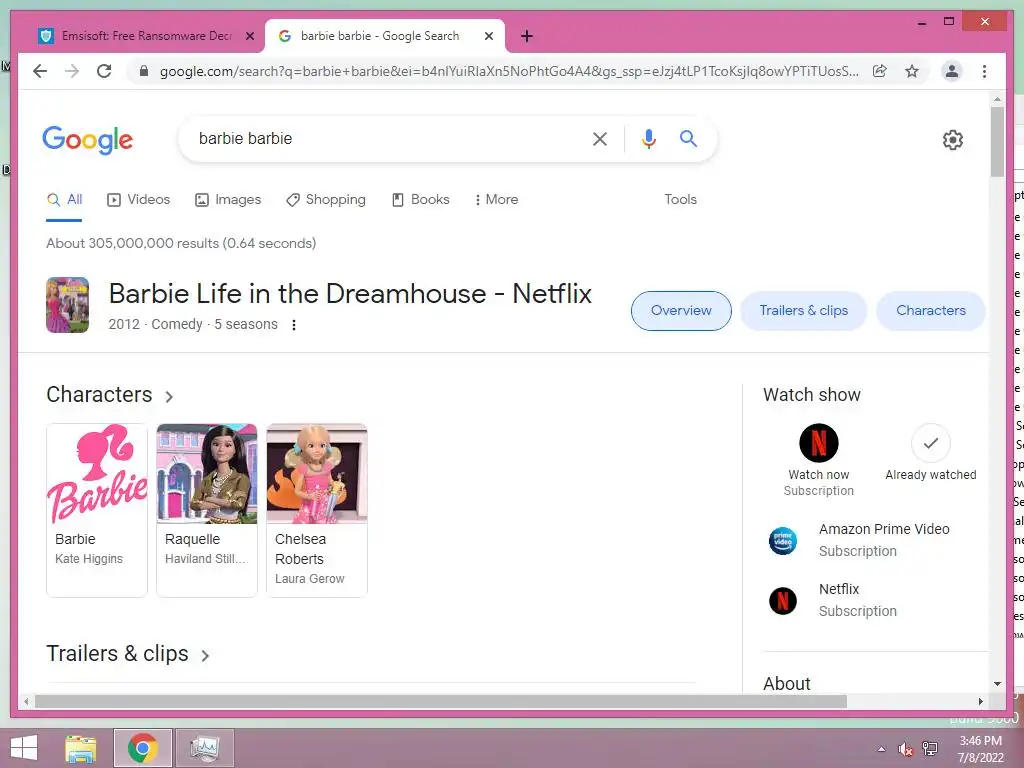Viewport: 1024px width, 768px height.
Task: Open the More search filters dropdown
Action: 497,200
